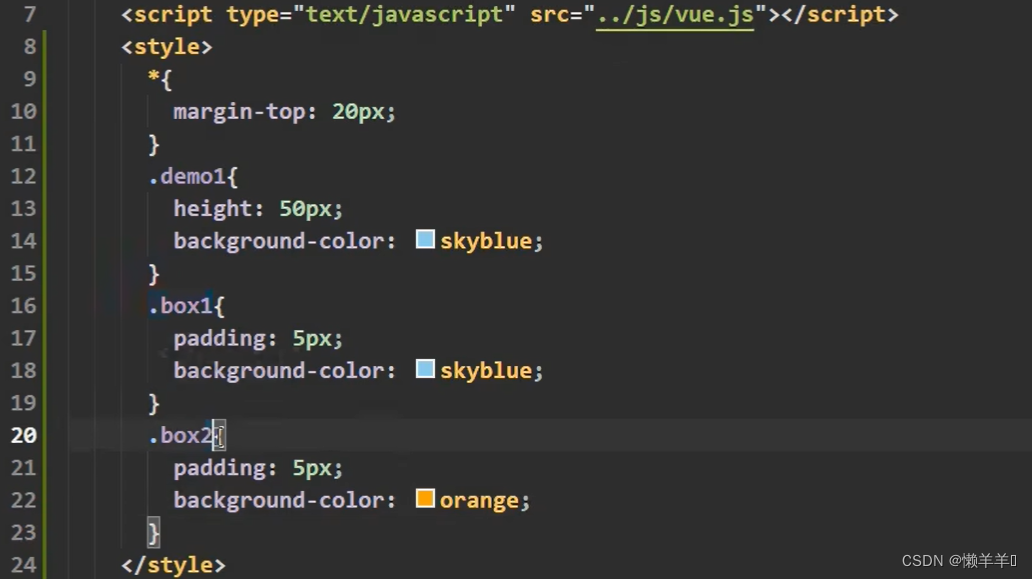Click the margin-top property
The width and height of the screenshot is (1032, 579).
tap(239, 112)
